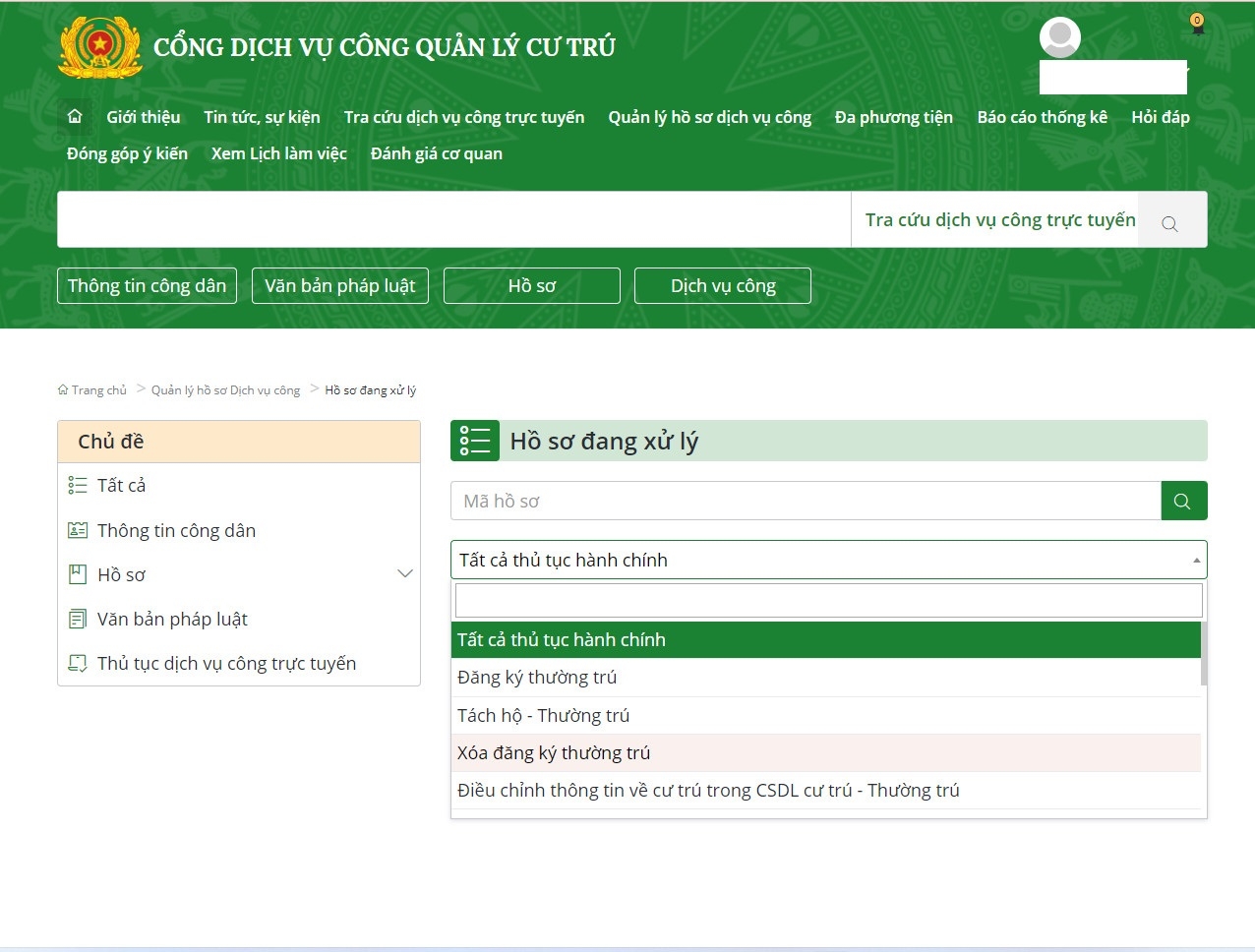Image resolution: width=1255 pixels, height=952 pixels.
Task: Click the Tất cả list icon in Chủ đề sidebar
Action: click(78, 485)
